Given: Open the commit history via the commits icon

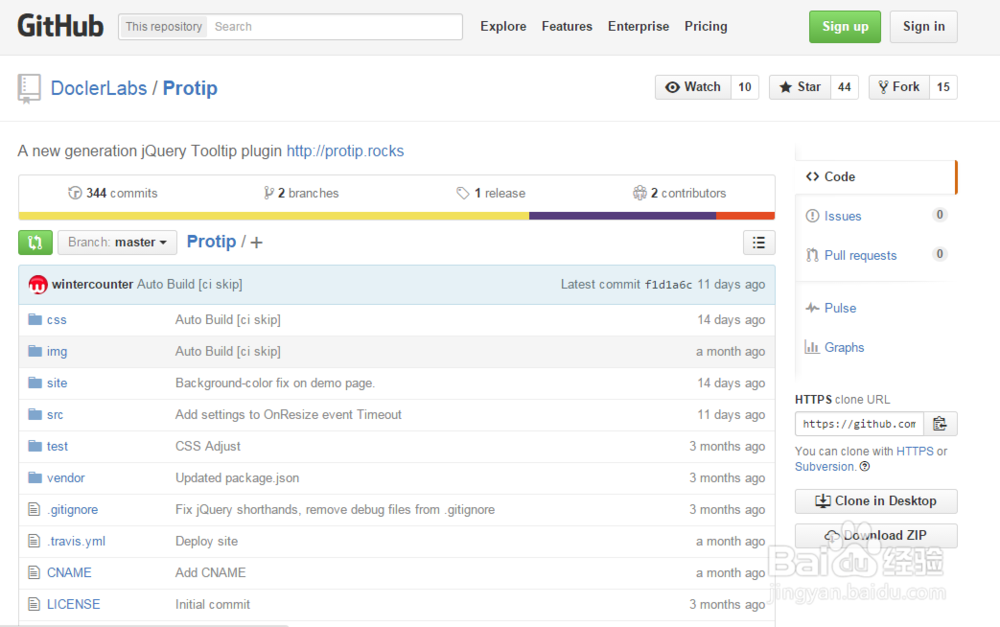Looking at the screenshot, I should (x=75, y=192).
